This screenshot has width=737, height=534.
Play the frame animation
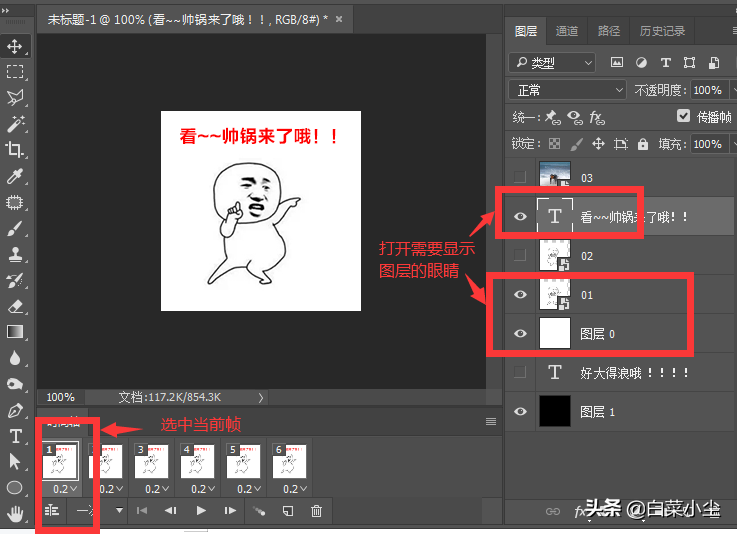(x=201, y=510)
